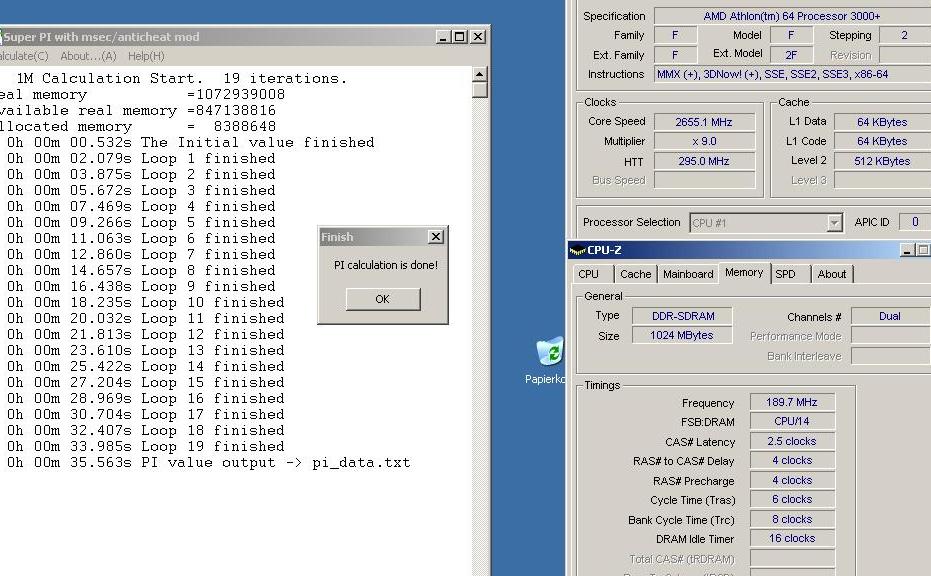The width and height of the screenshot is (931, 576).
Task: Close the Finish dialog with X
Action: click(436, 236)
